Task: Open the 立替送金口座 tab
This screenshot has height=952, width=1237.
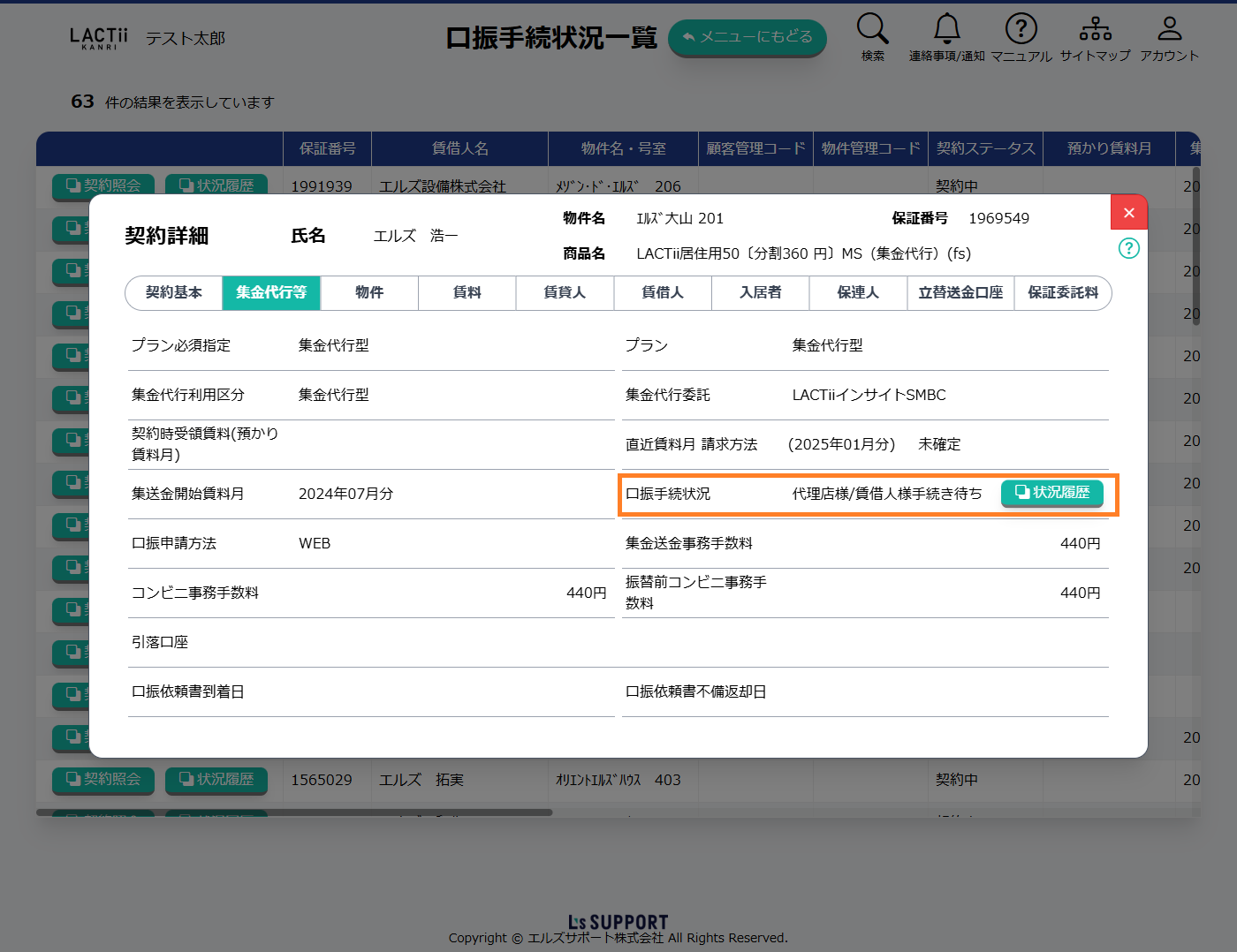Action: point(960,292)
